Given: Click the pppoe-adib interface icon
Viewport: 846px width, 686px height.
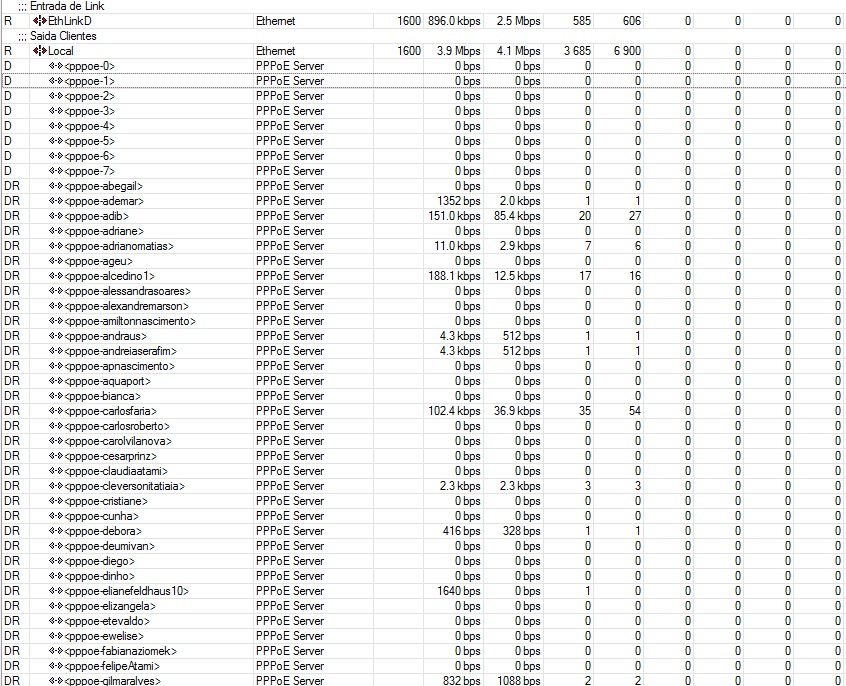Looking at the screenshot, I should coord(56,216).
